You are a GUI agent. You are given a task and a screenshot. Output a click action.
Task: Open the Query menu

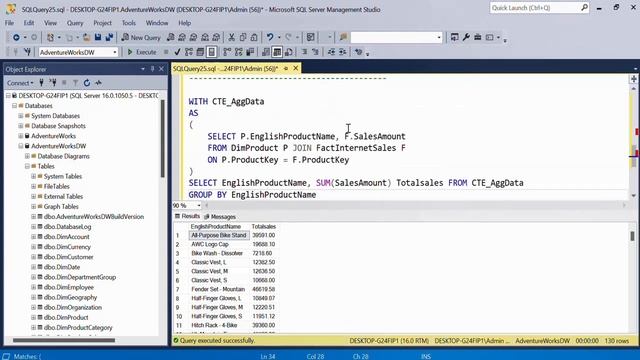click(75, 23)
